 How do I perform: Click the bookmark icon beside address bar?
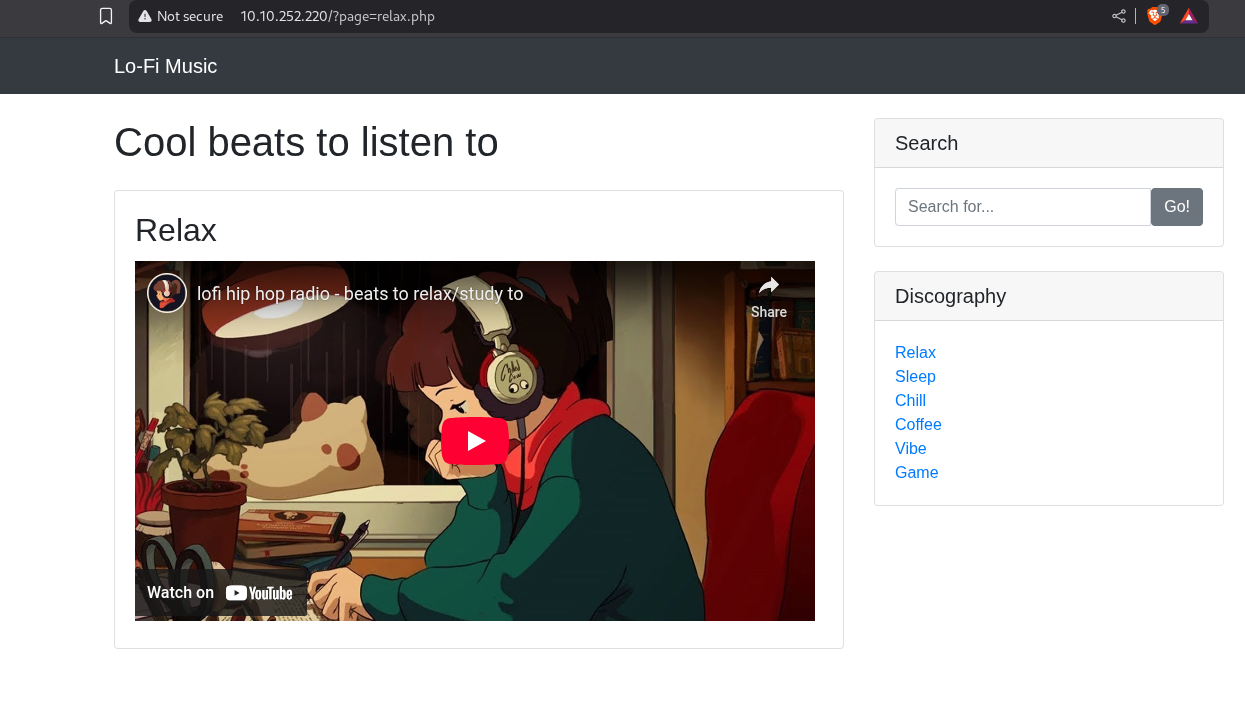click(106, 16)
